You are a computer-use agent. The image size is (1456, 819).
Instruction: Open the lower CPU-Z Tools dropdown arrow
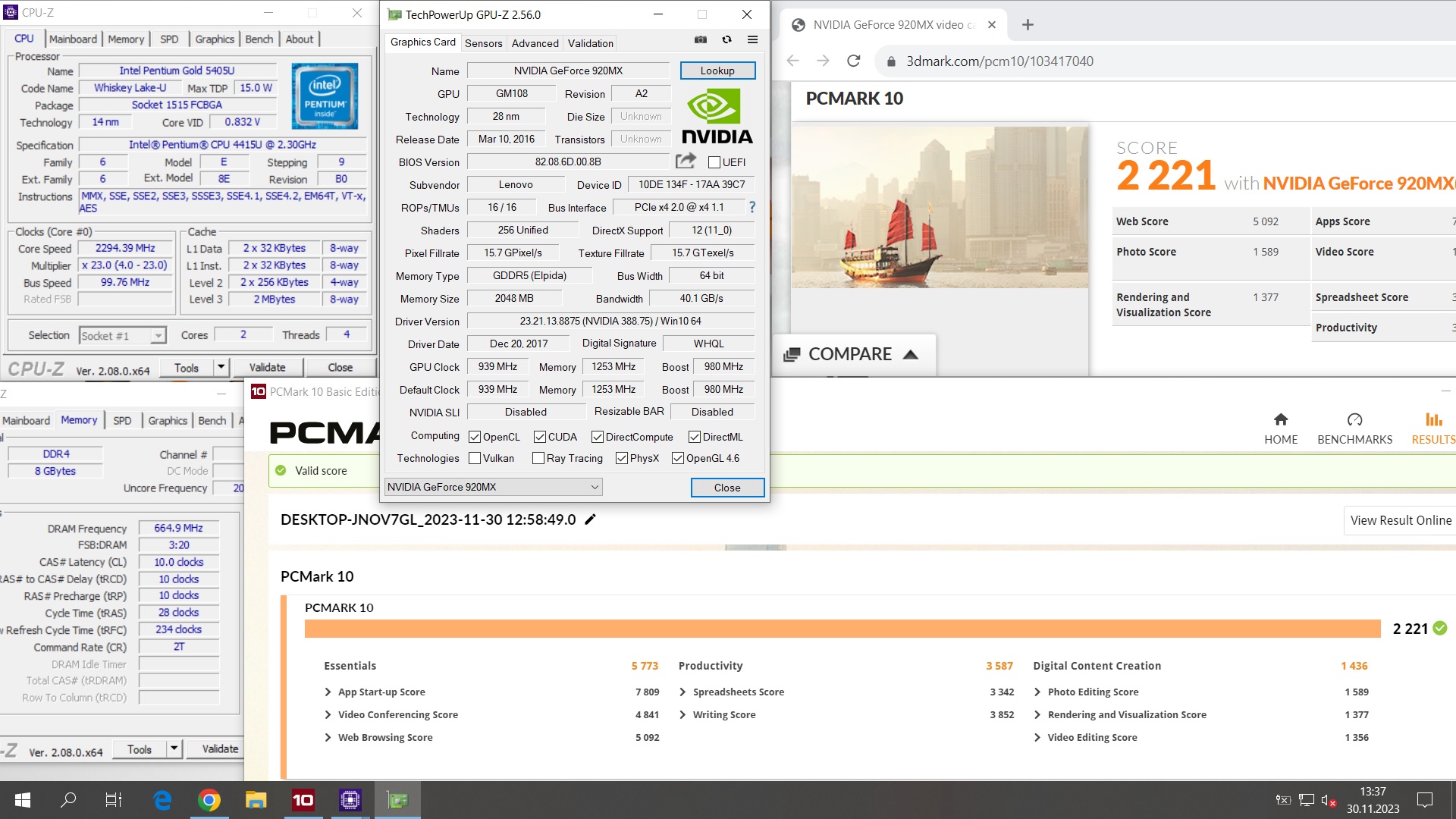click(174, 748)
